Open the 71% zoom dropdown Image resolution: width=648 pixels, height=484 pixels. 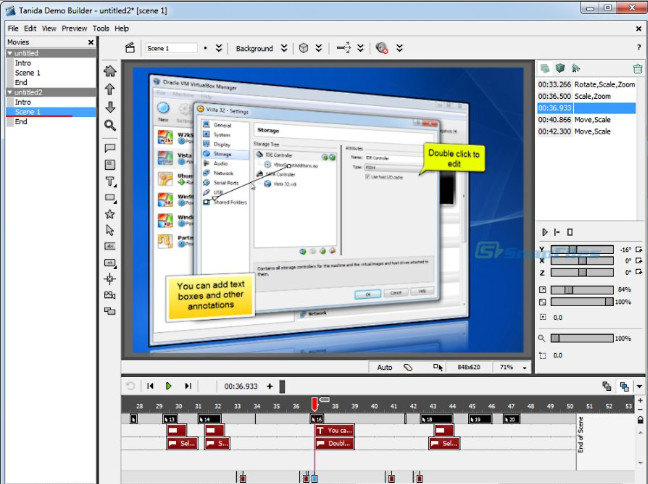pyautogui.click(x=524, y=367)
